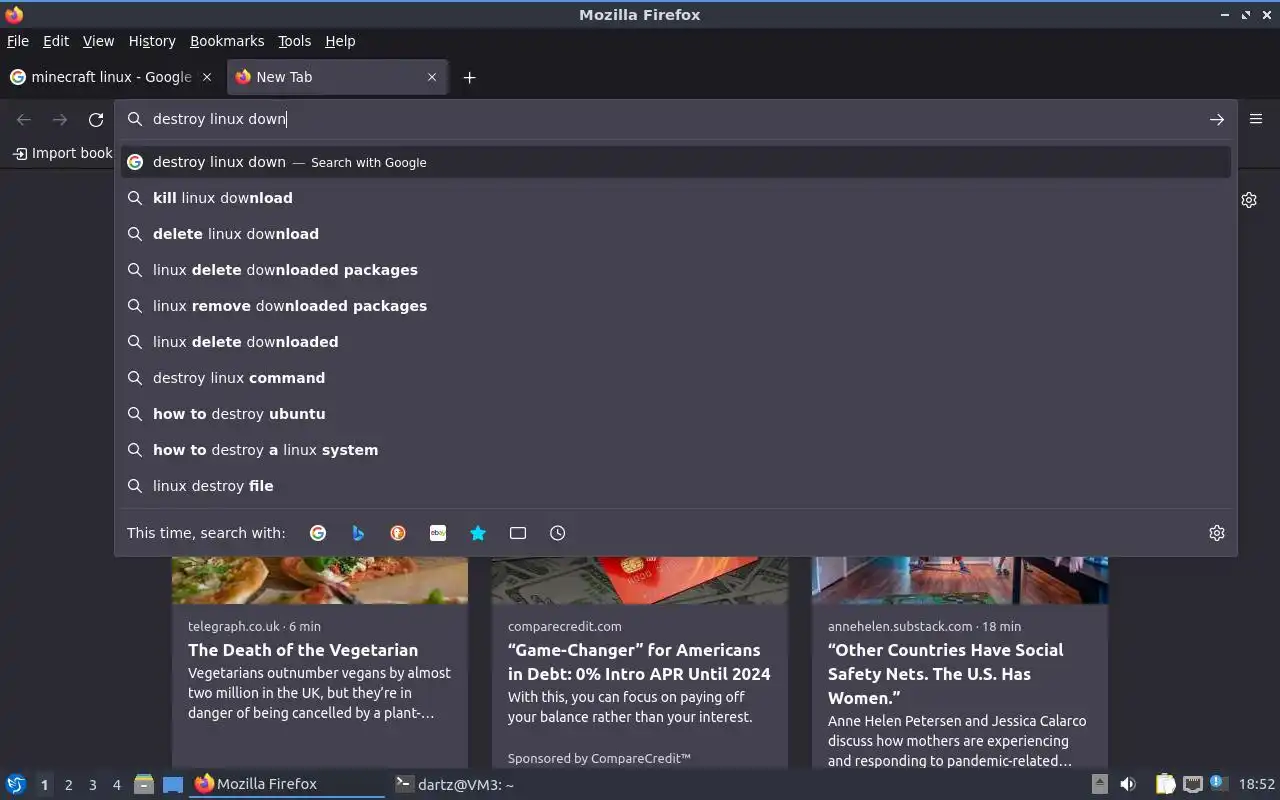
Task: Close the New Tab tab
Action: tap(432, 77)
